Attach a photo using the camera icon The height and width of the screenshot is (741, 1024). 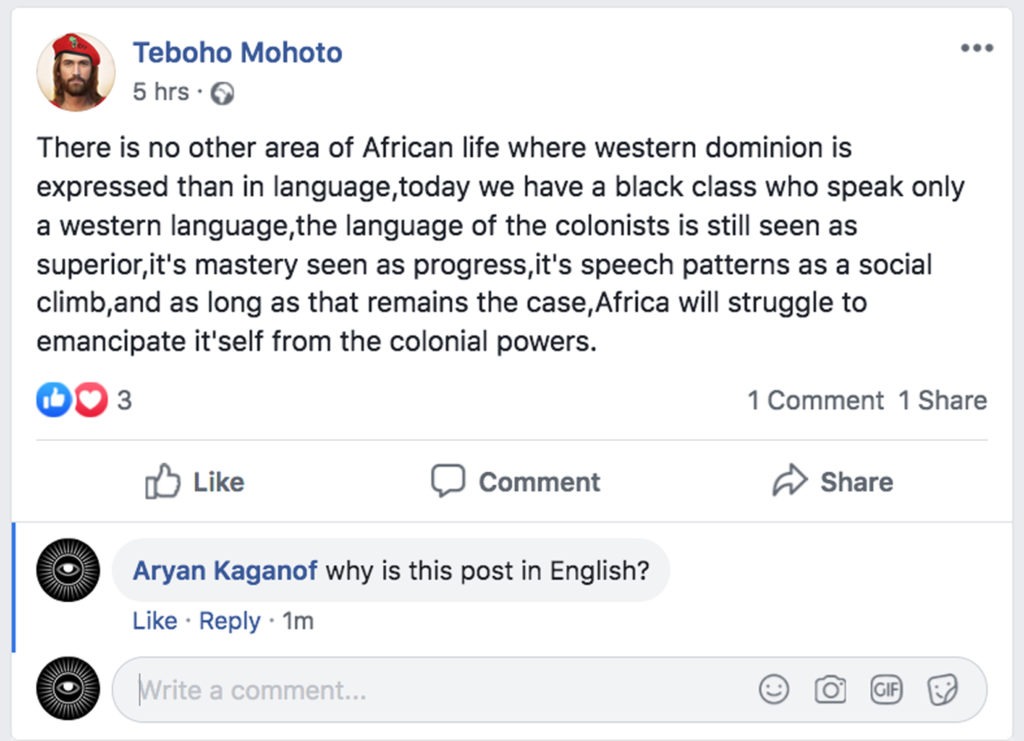(830, 689)
